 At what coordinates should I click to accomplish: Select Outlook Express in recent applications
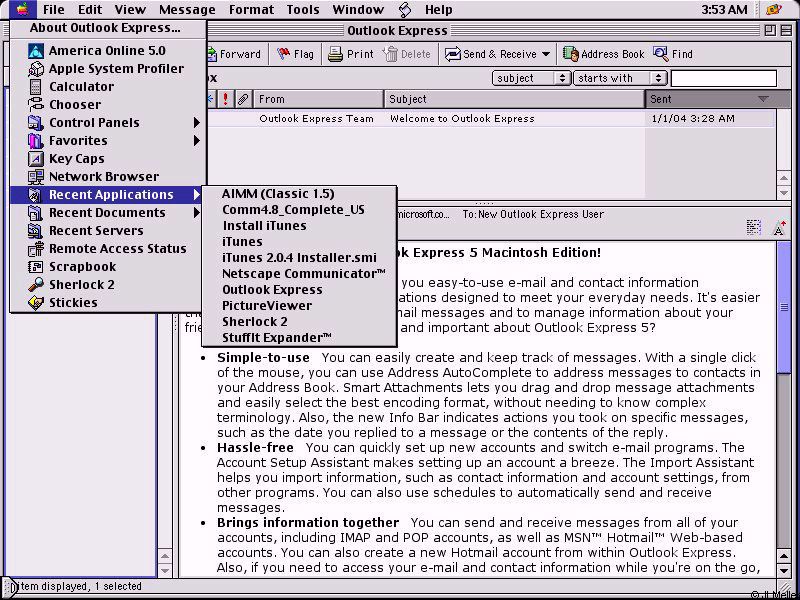(299, 290)
